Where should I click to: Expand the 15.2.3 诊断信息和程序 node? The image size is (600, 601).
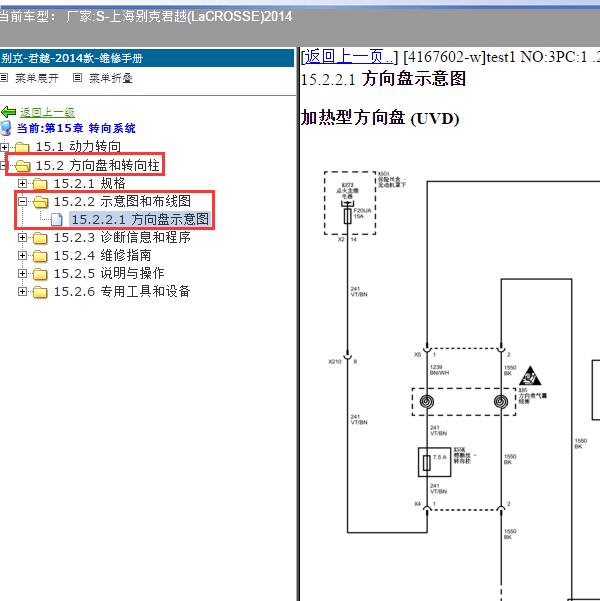coord(22,238)
